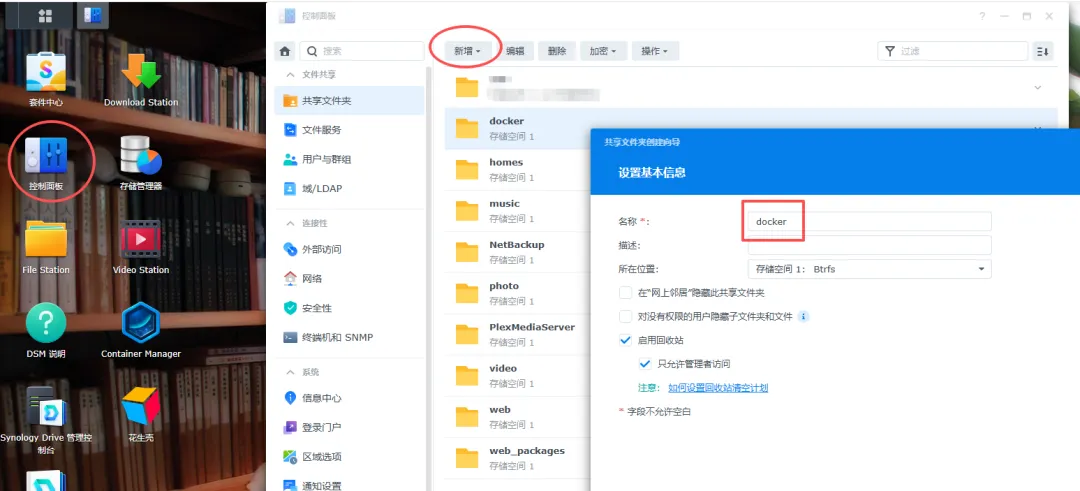Open help question mark in Control Panel

tap(982, 17)
